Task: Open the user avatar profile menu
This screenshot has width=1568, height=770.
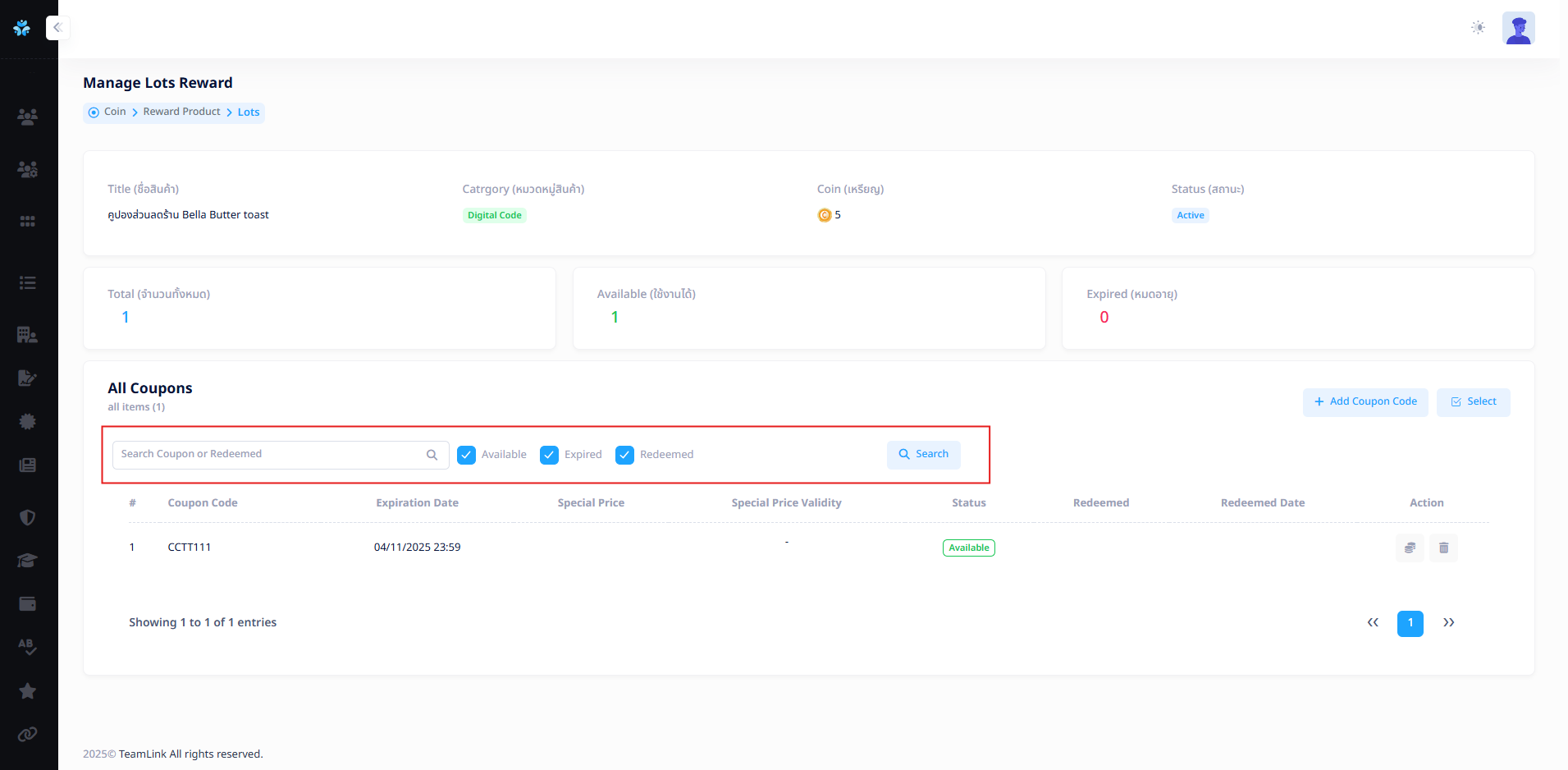Action: [1518, 28]
